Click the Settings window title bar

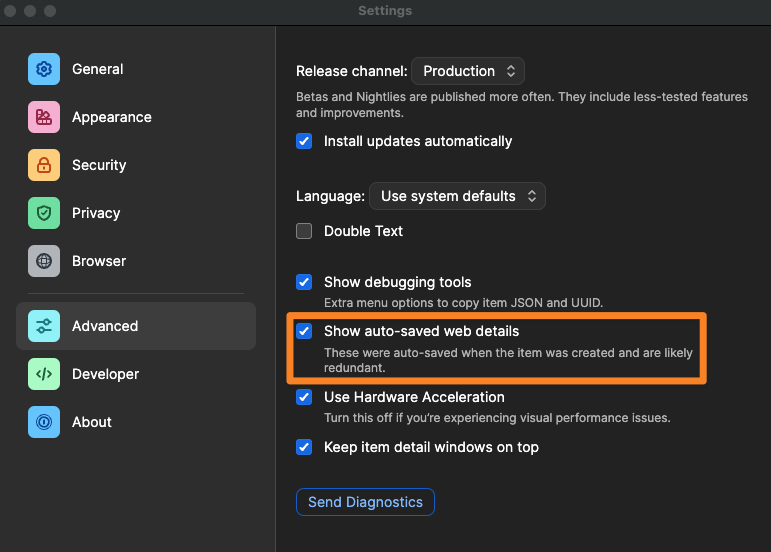click(x=385, y=11)
